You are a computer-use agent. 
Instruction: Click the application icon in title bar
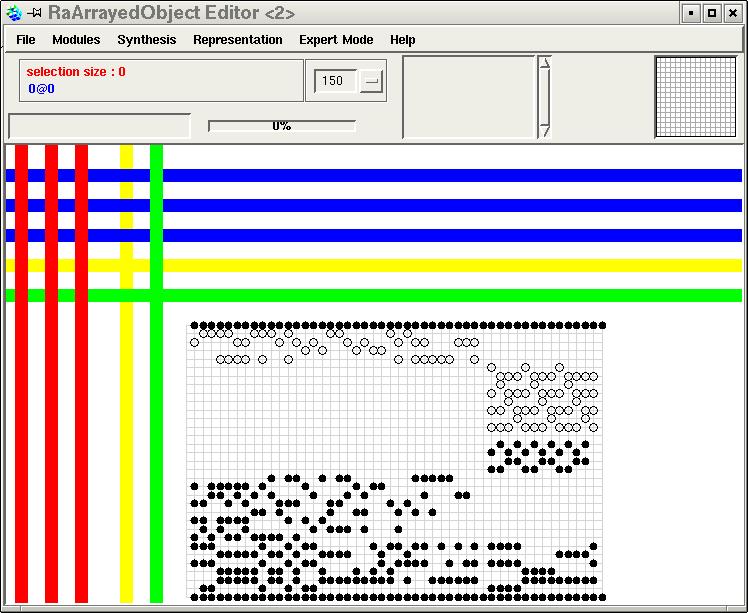[14, 13]
